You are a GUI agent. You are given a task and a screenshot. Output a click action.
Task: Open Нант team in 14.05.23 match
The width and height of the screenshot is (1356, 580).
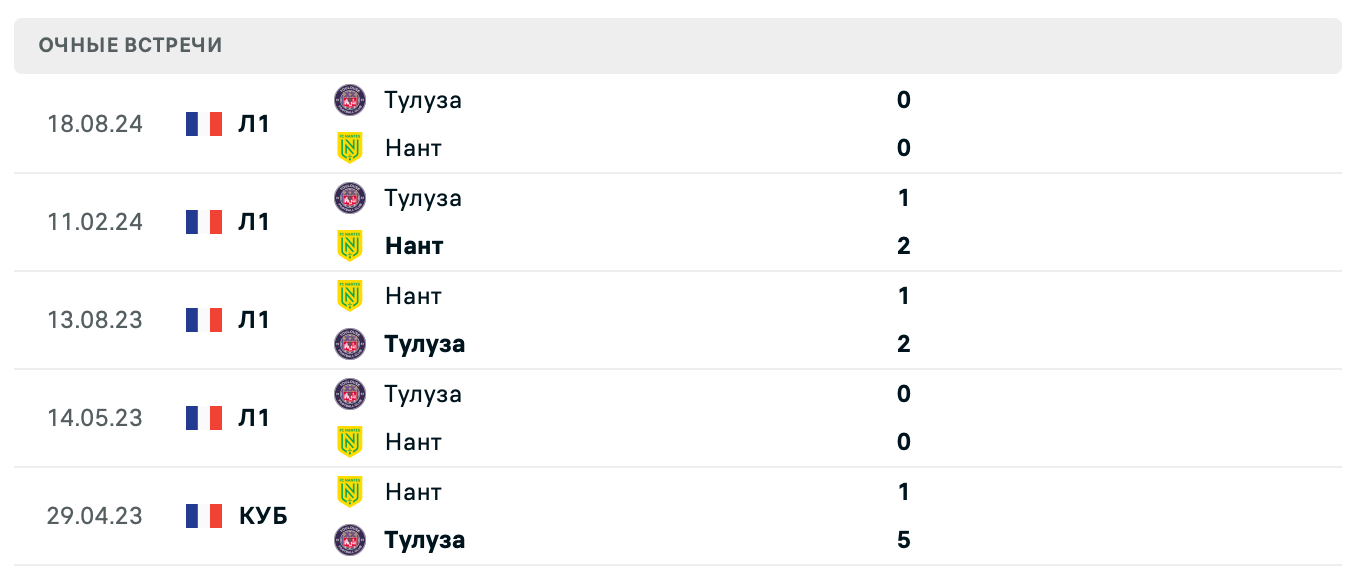[413, 442]
